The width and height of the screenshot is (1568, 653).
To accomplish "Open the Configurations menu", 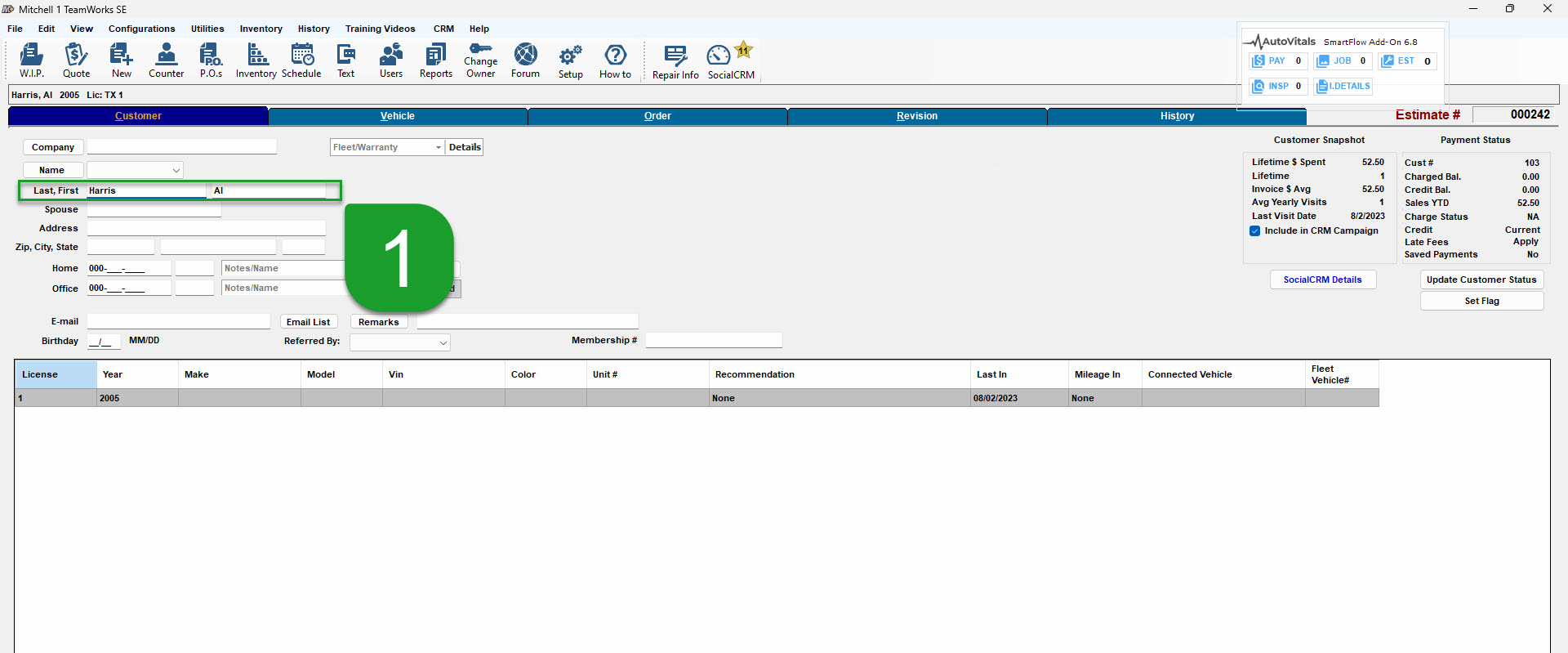I will point(141,29).
